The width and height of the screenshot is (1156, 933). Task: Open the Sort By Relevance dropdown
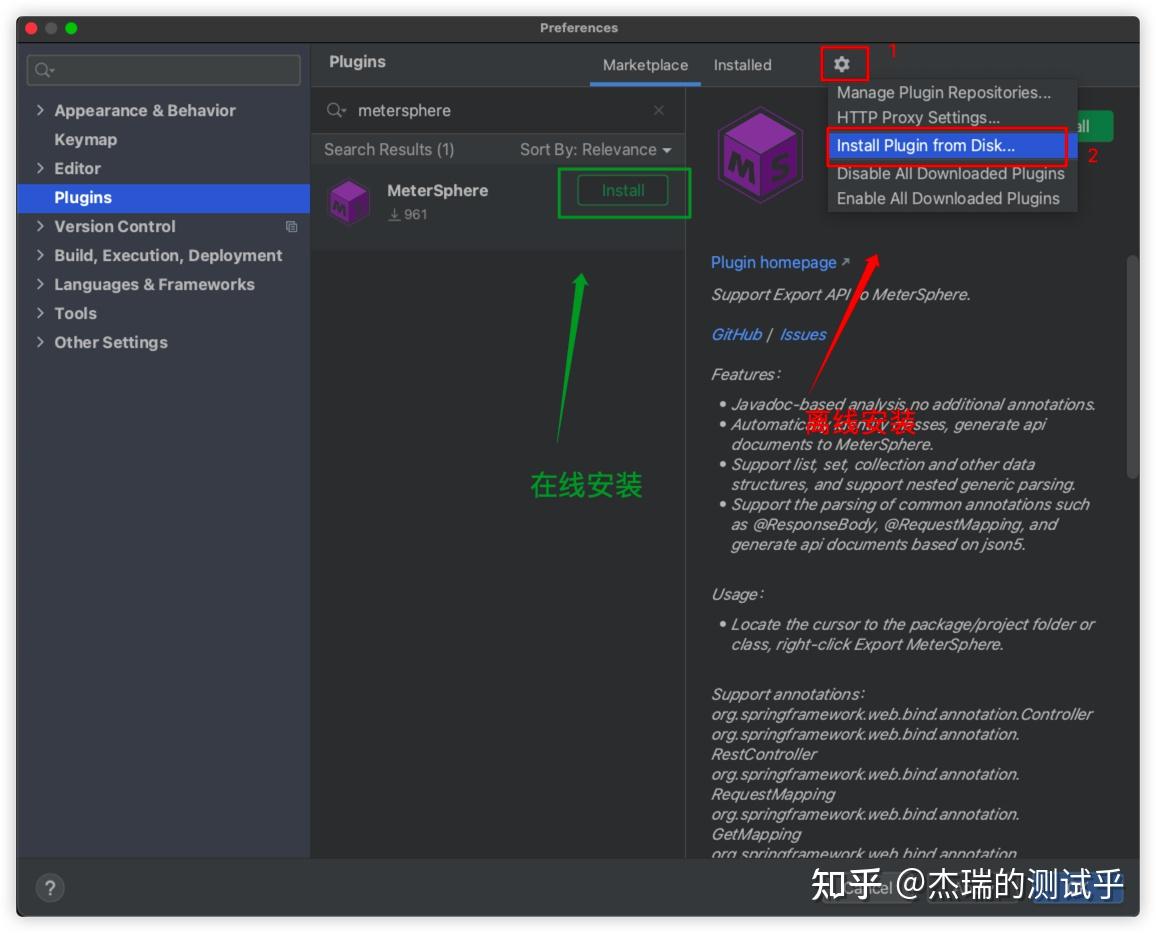[x=596, y=150]
